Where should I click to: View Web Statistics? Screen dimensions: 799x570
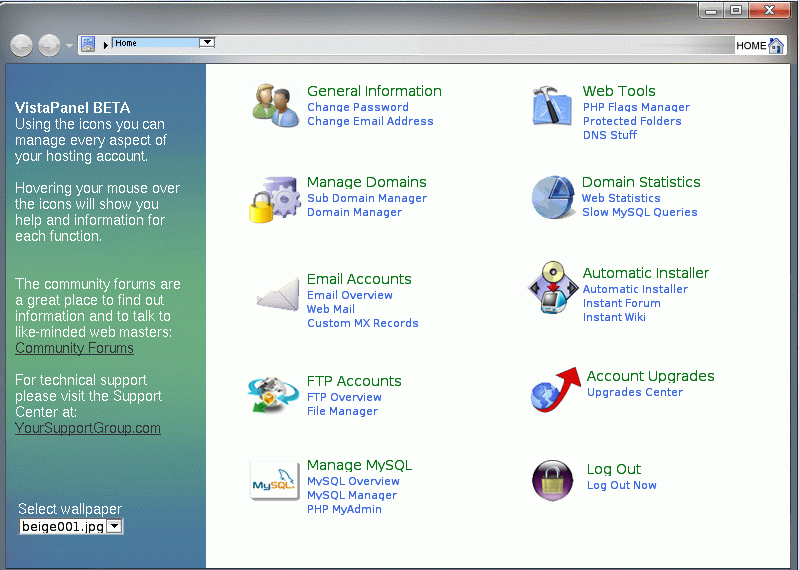(621, 198)
